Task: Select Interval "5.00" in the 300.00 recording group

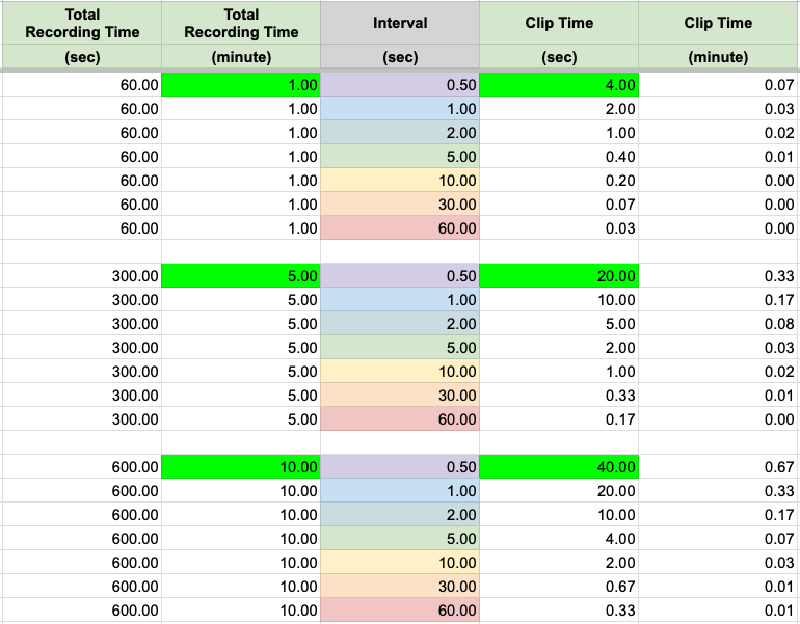Action: click(x=400, y=348)
